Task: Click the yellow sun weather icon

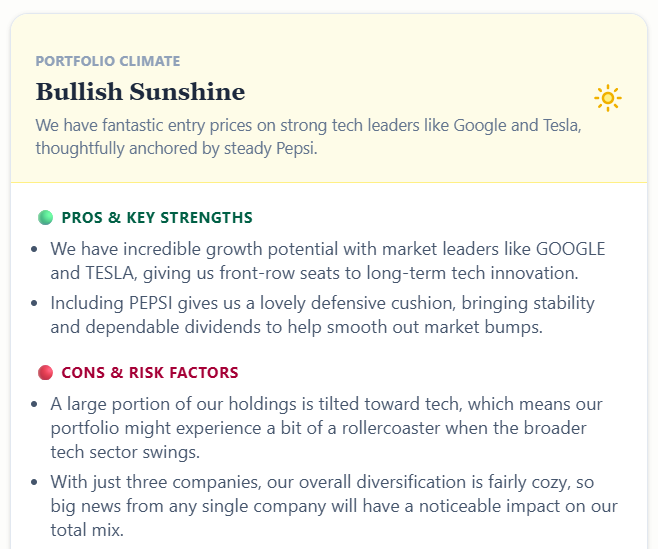Action: click(608, 98)
